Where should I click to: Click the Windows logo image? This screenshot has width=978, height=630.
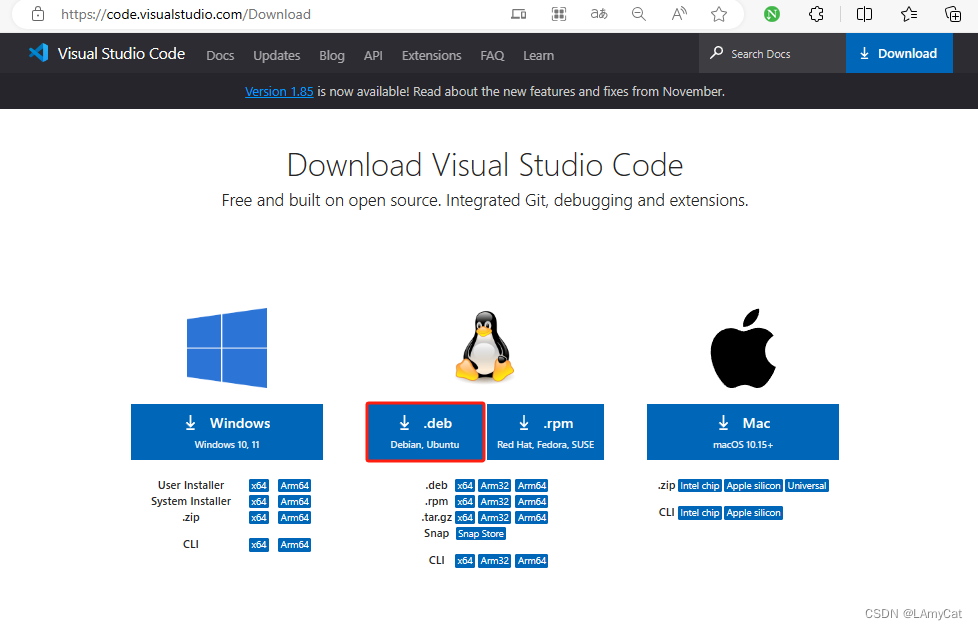pos(227,348)
